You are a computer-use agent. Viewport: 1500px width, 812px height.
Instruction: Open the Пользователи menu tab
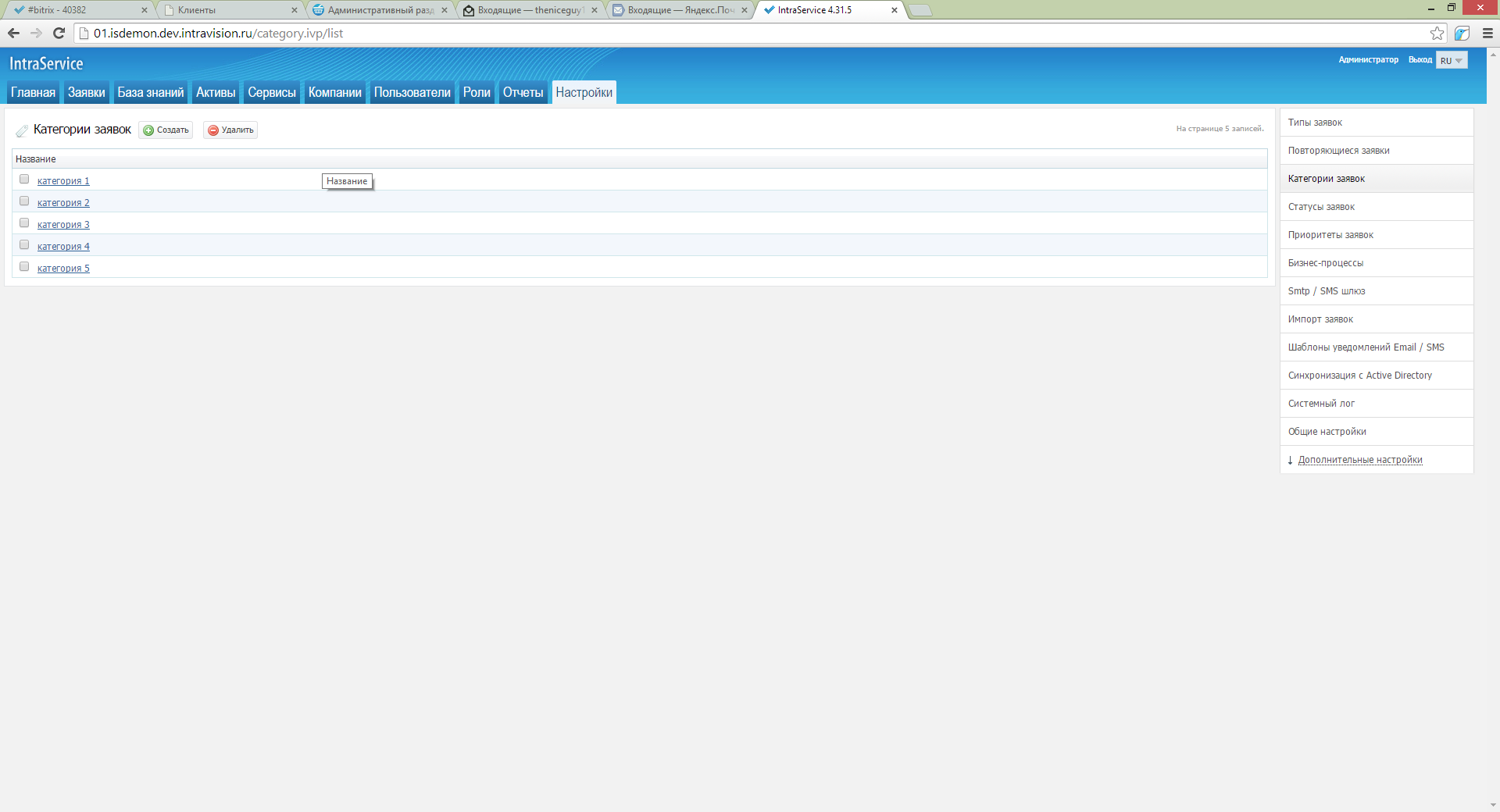tap(412, 92)
